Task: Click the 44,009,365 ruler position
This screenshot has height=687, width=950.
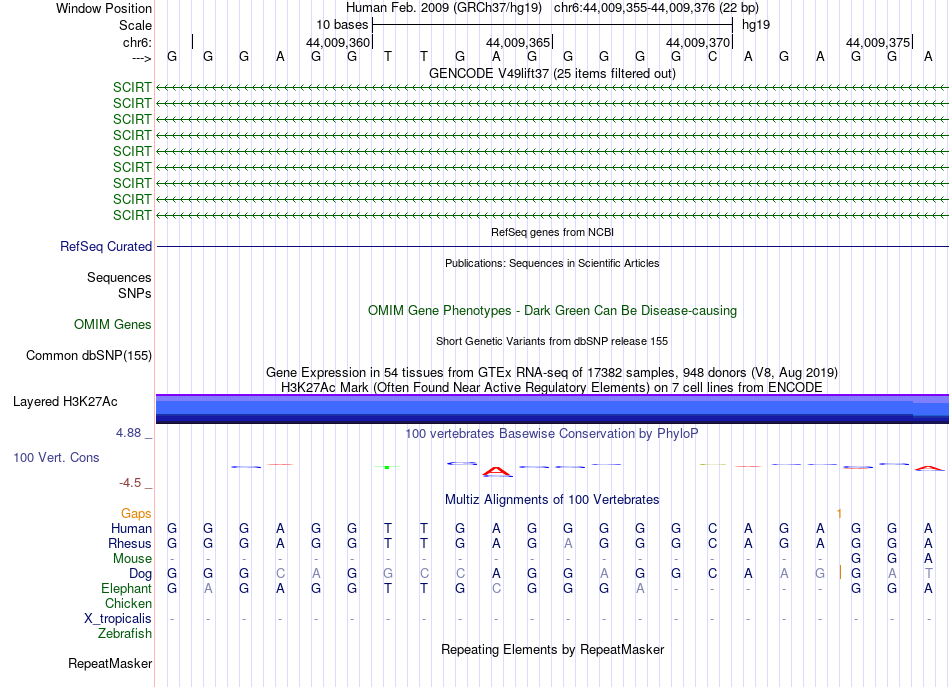Action: (x=517, y=42)
